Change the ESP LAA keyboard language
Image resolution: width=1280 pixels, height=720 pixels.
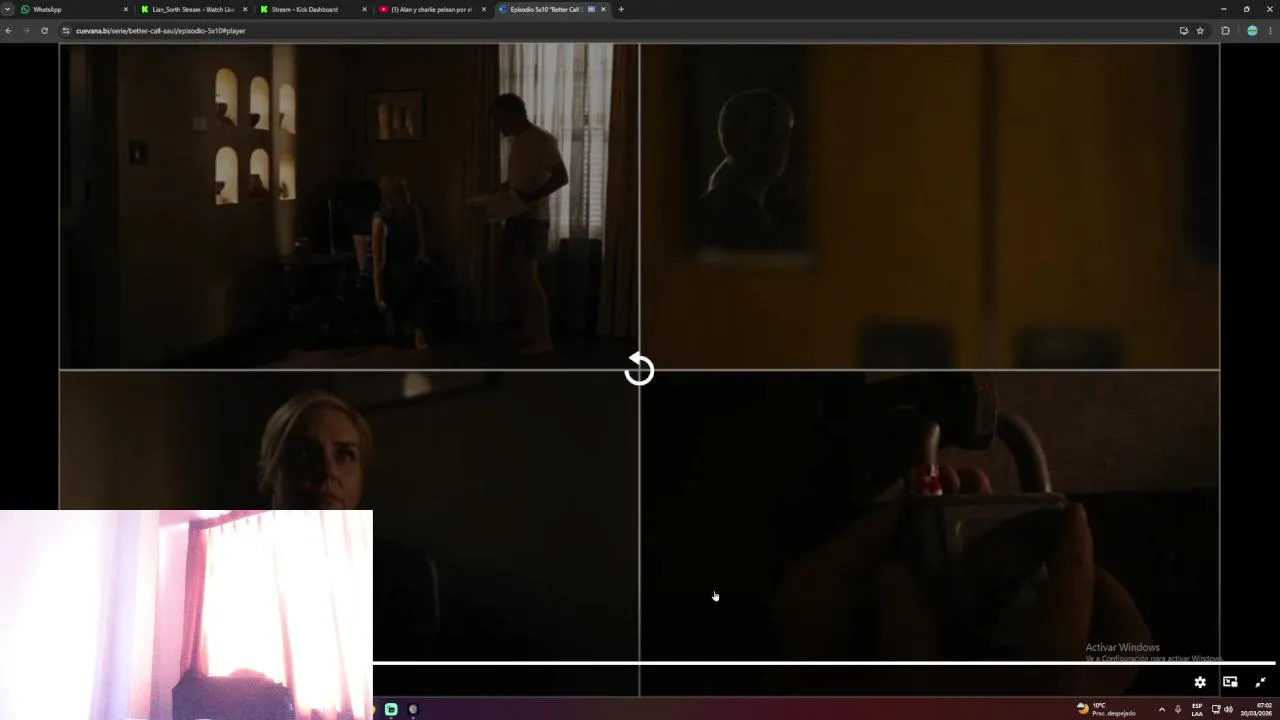pyautogui.click(x=1197, y=709)
